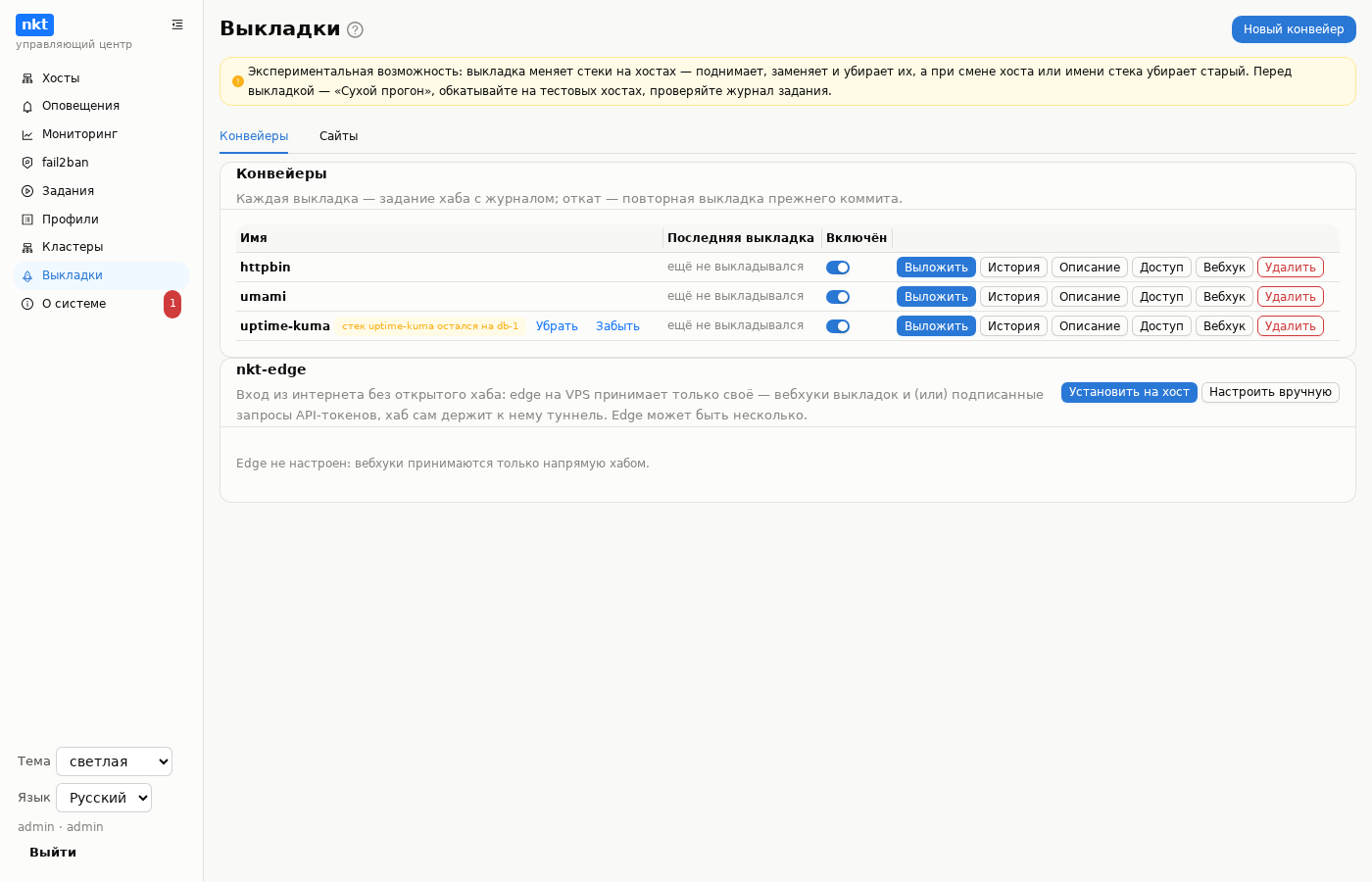Click Забыть link for uptime-kuma
The height and width of the screenshot is (882, 1372).
coord(617,326)
